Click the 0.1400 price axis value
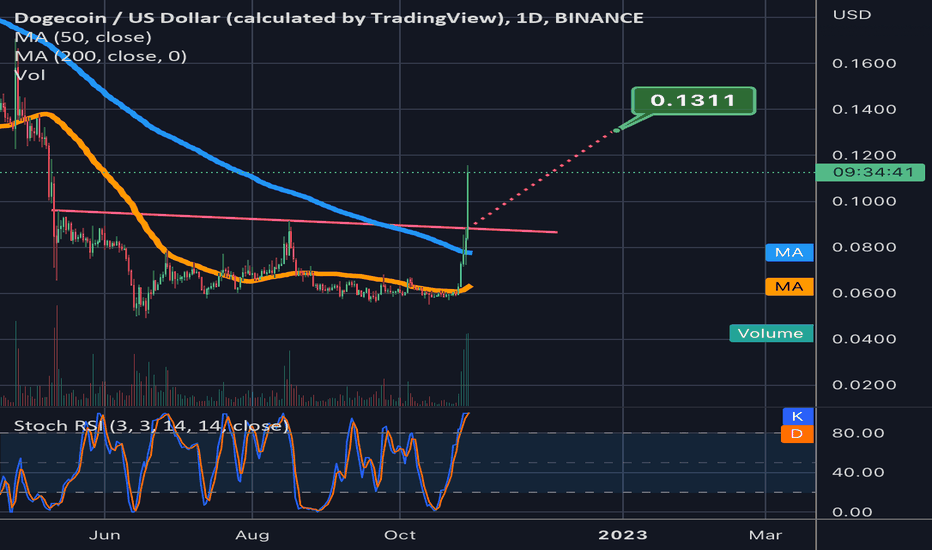 pyautogui.click(x=864, y=109)
